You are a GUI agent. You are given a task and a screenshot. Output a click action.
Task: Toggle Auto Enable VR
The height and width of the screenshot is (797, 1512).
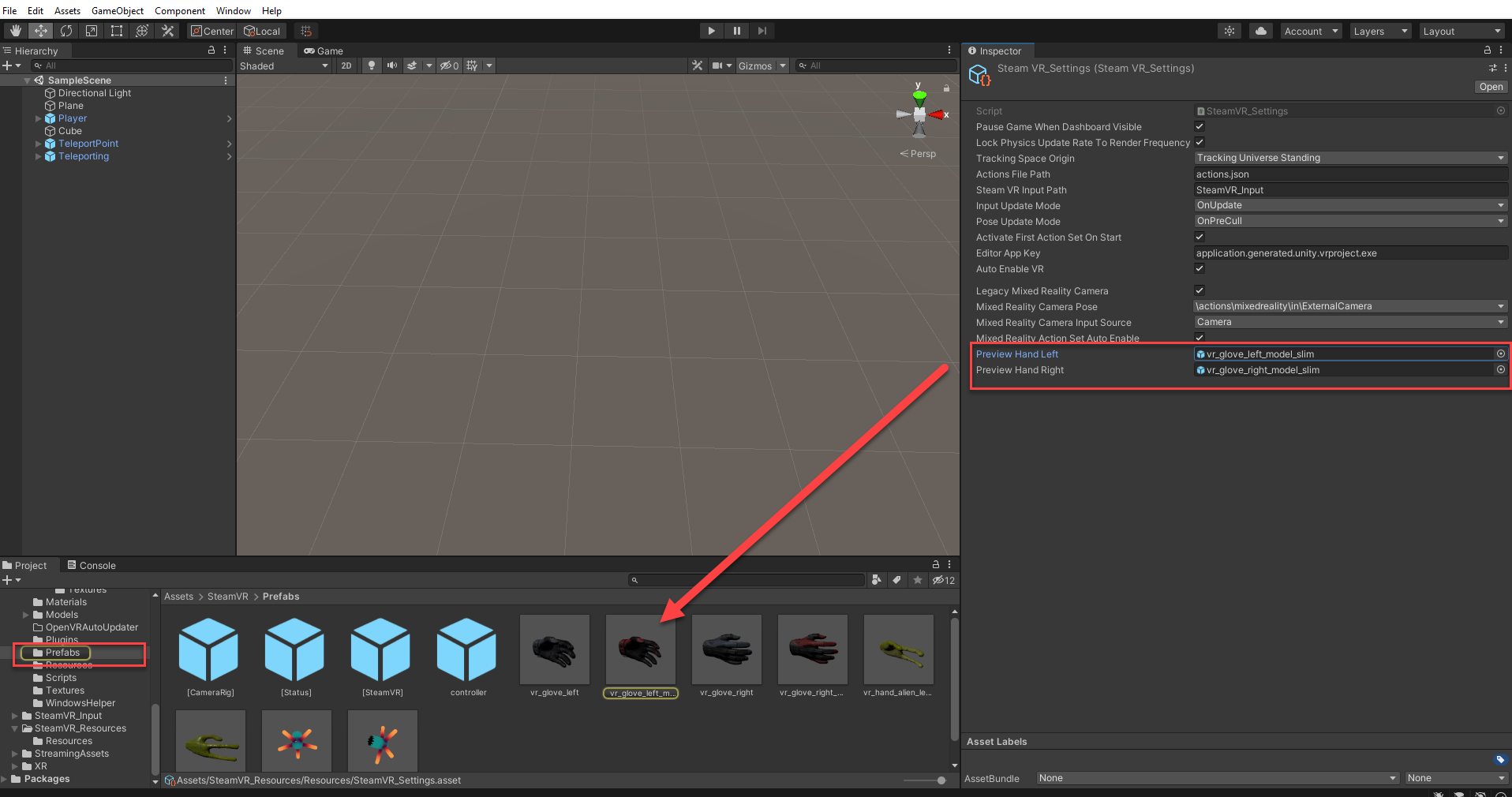click(1199, 268)
